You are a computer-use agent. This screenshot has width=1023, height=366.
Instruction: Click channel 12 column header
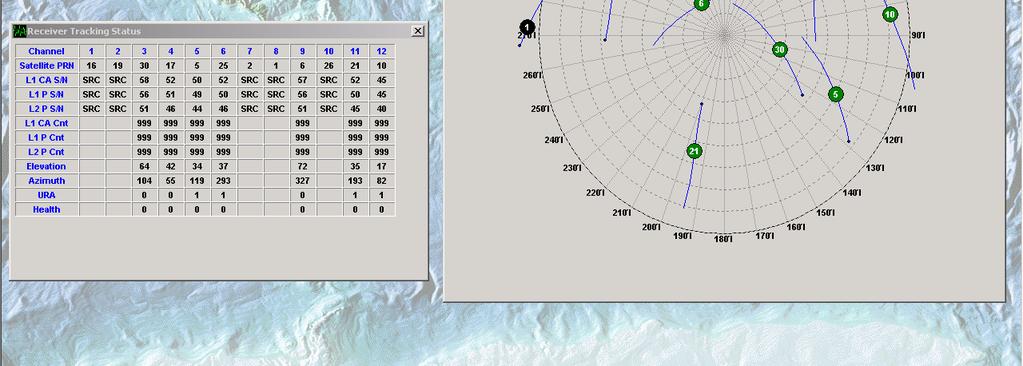click(382, 51)
